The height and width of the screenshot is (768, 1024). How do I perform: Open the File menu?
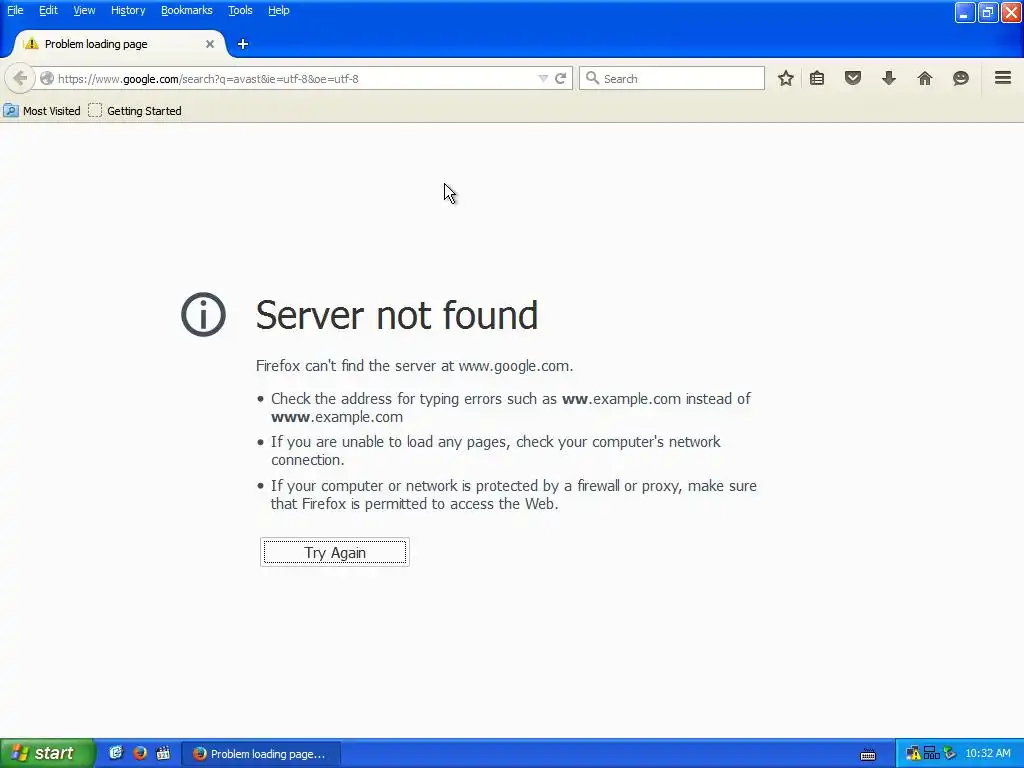pos(15,10)
